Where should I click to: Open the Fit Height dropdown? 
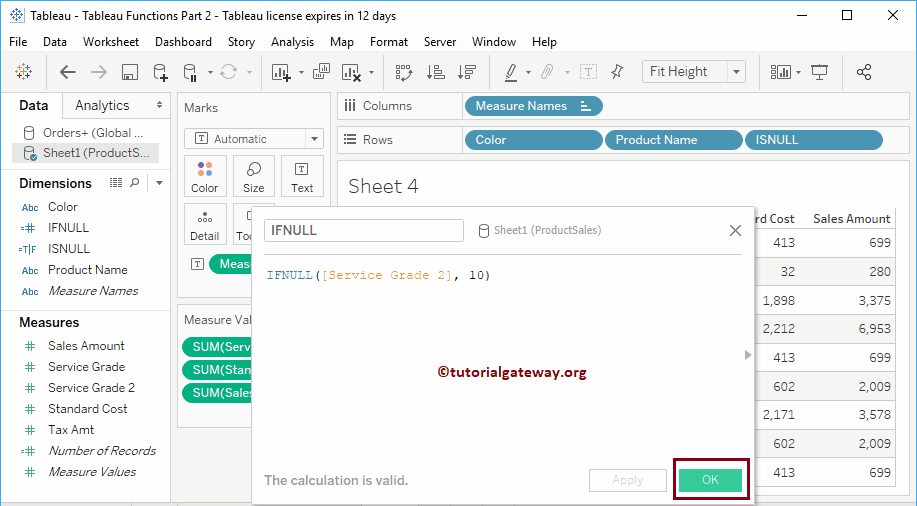click(736, 72)
